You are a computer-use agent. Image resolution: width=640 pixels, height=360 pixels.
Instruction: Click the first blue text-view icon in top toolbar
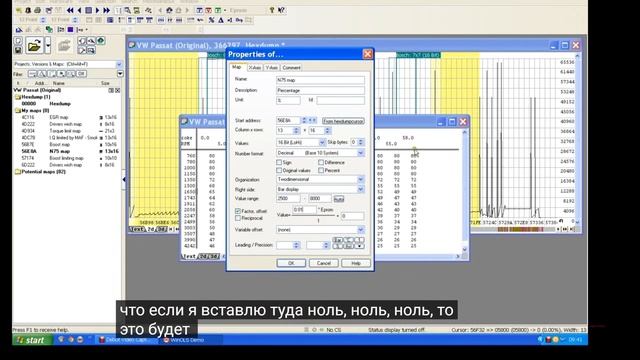tap(199, 10)
